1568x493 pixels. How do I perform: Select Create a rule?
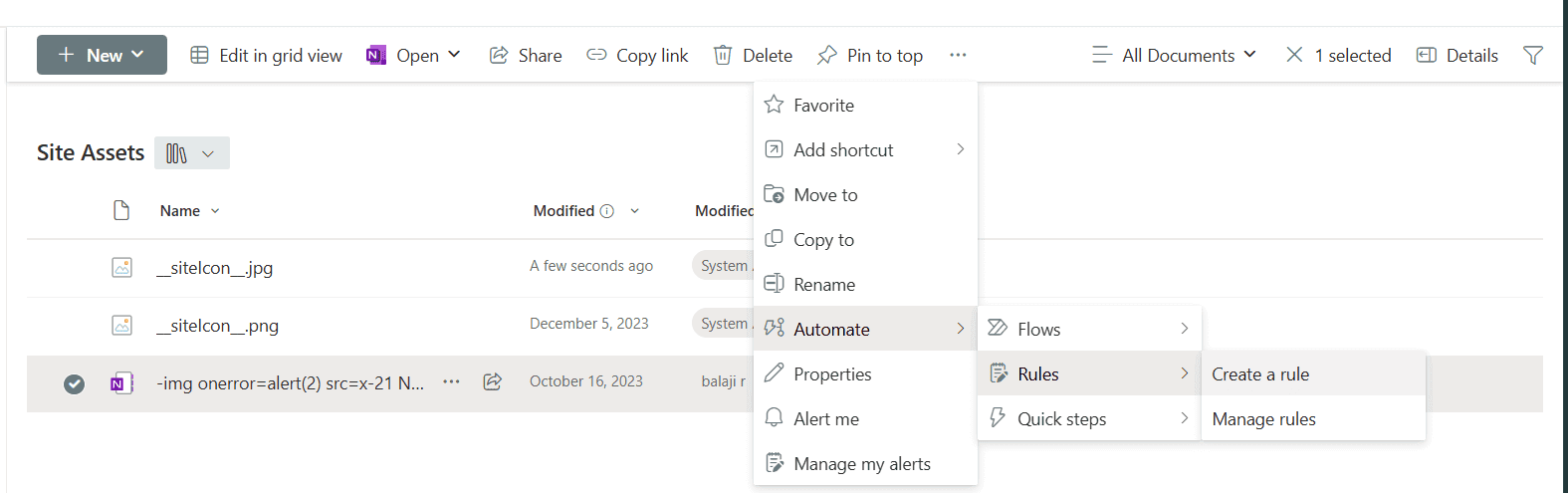[x=1260, y=374]
